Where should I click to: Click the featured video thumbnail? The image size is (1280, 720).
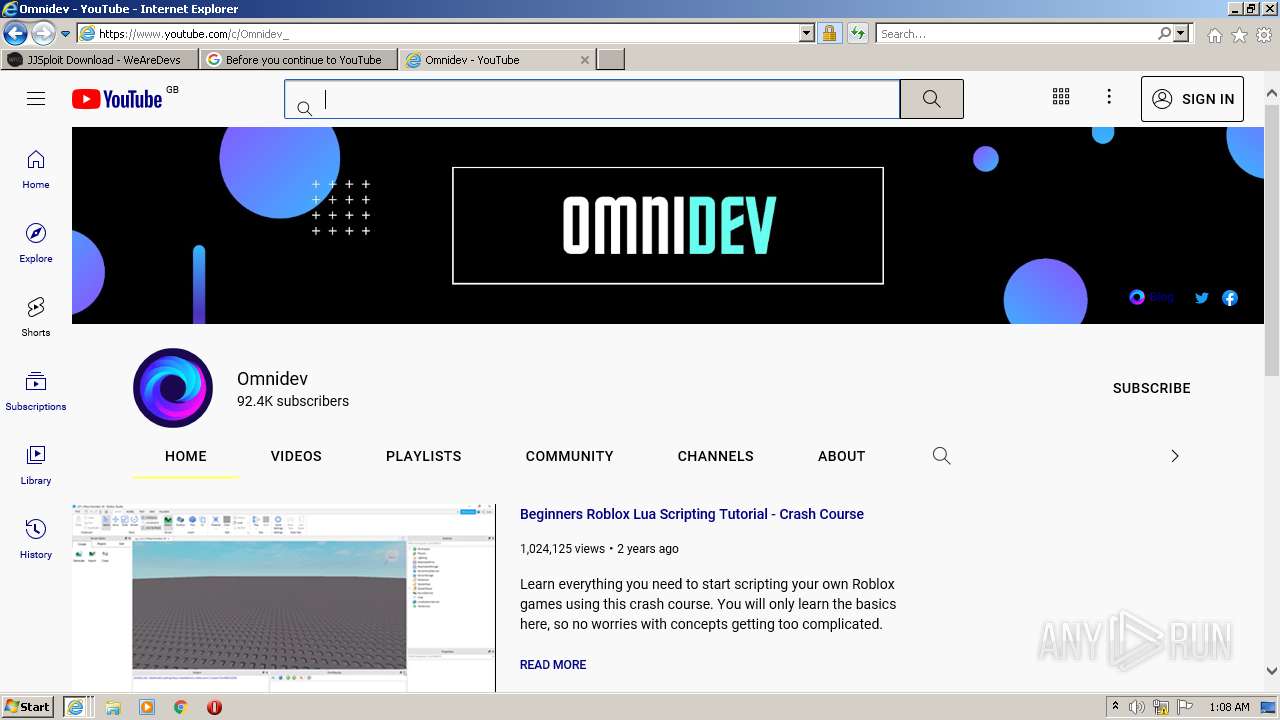284,598
